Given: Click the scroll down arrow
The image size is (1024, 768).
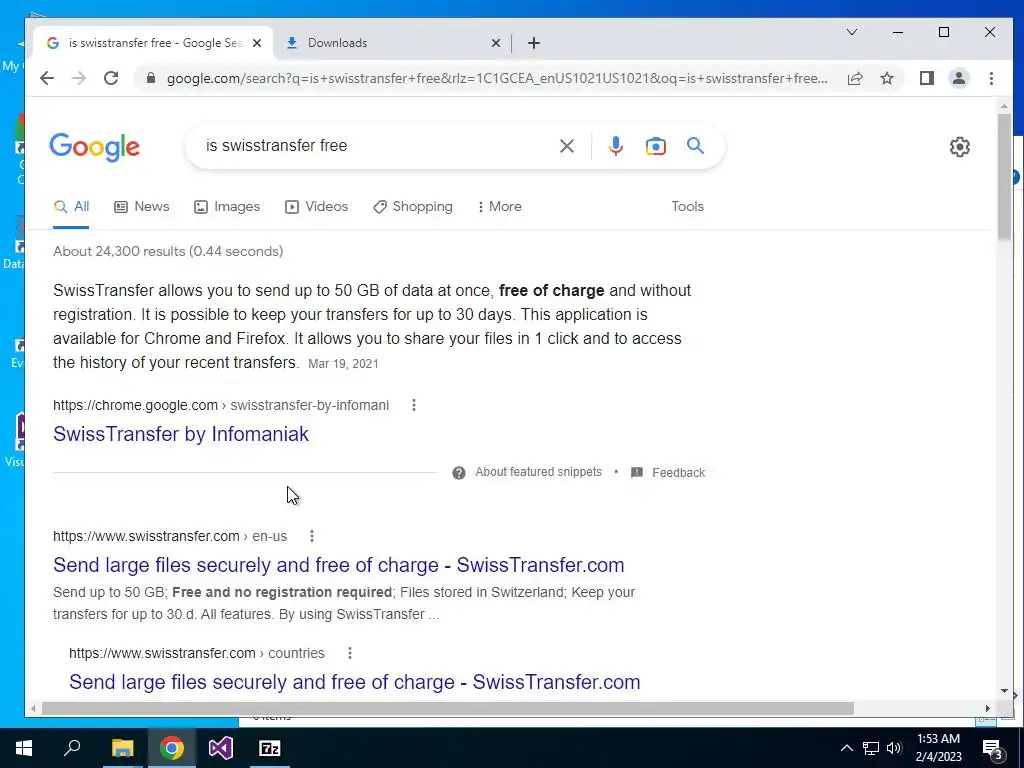Looking at the screenshot, I should point(1004,691).
